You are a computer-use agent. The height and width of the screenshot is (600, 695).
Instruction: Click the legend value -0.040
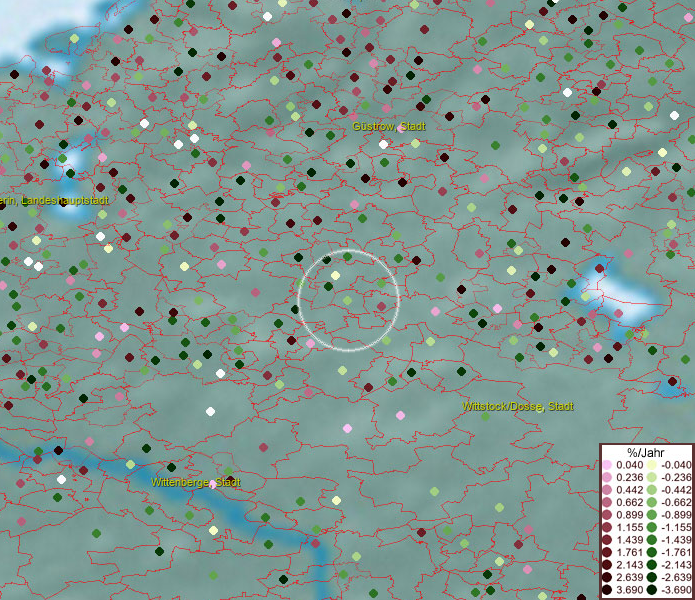tap(676, 465)
